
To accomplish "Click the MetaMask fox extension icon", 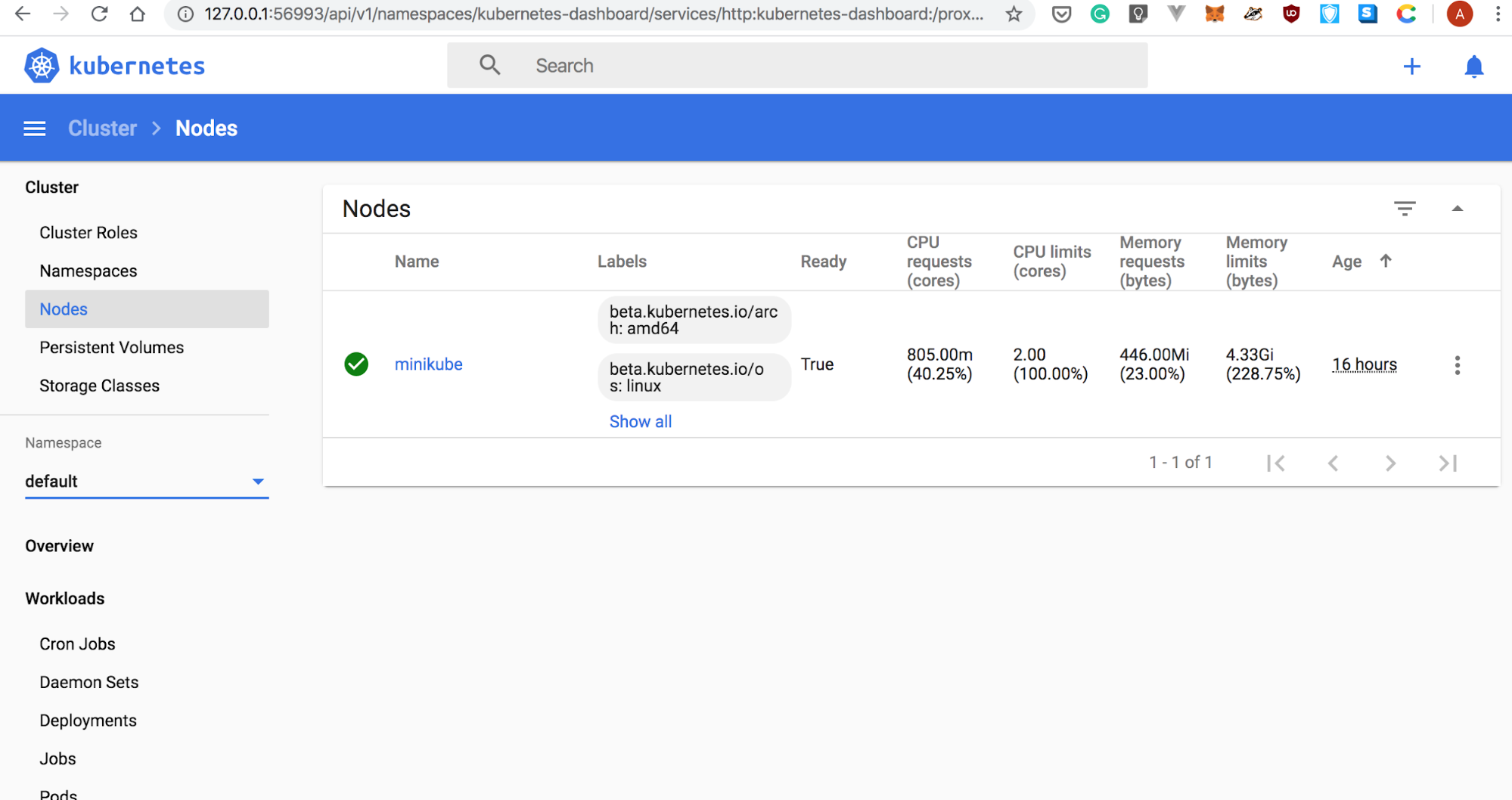I will click(1215, 14).
